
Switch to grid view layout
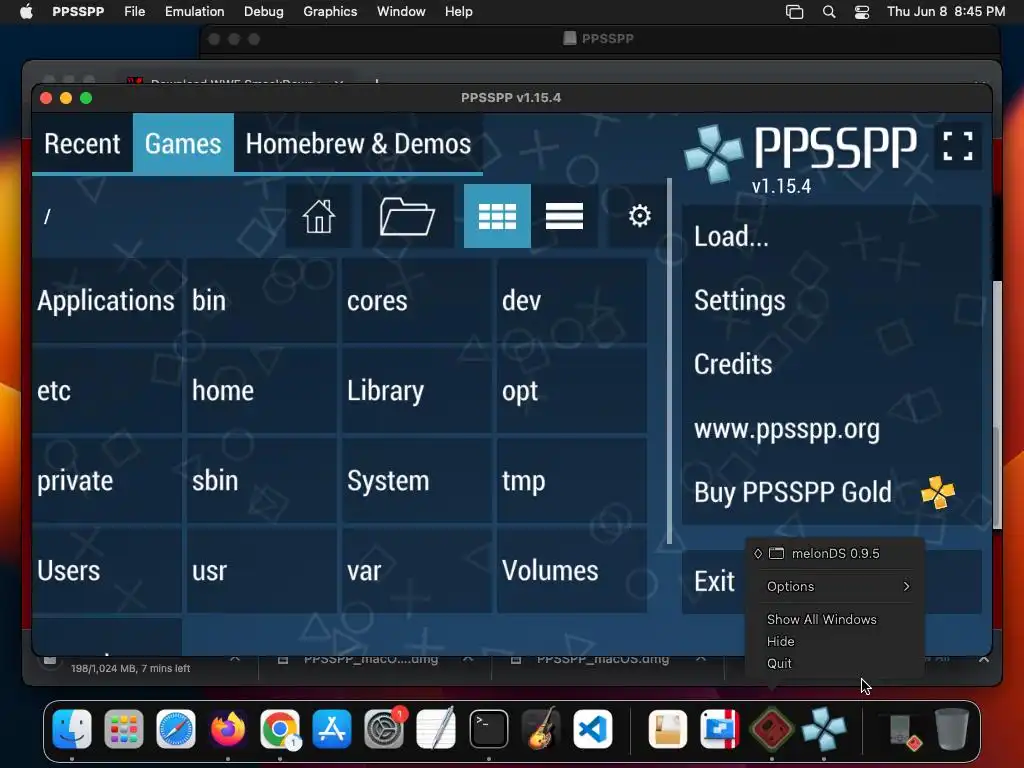click(497, 216)
